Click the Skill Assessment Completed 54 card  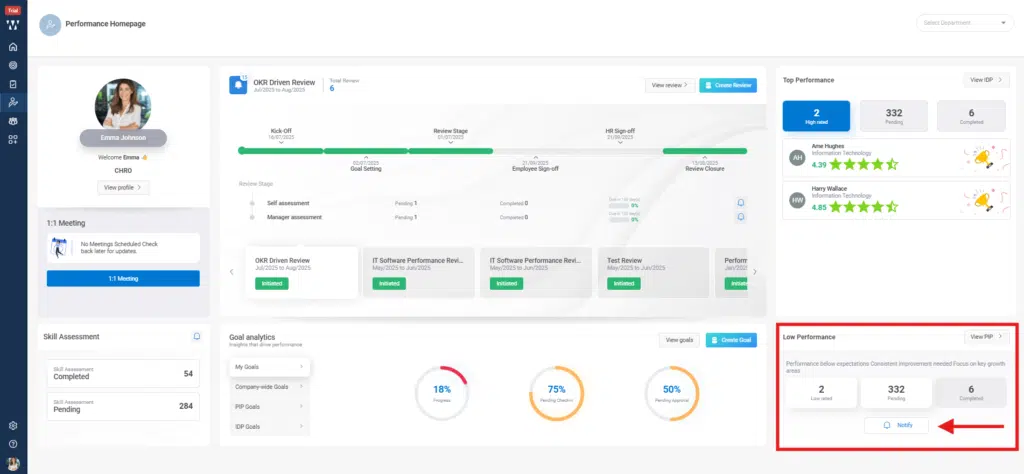pos(123,373)
